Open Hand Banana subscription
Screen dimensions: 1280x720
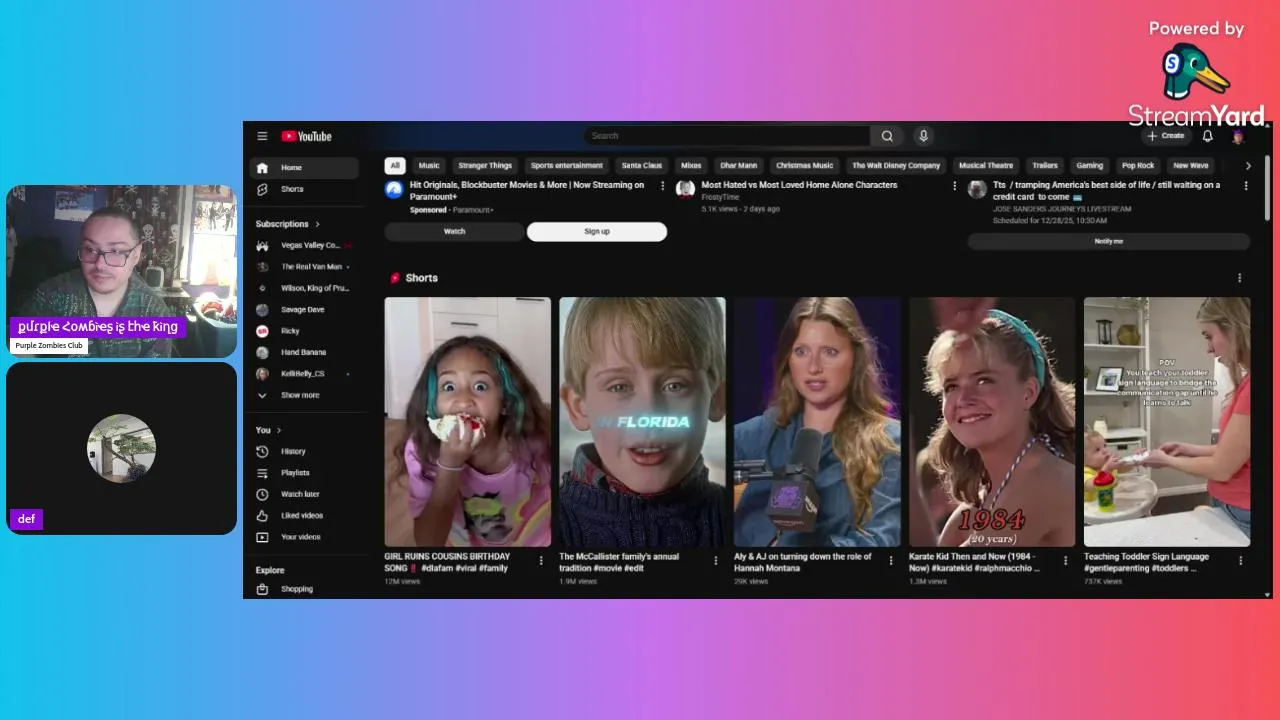(x=304, y=352)
